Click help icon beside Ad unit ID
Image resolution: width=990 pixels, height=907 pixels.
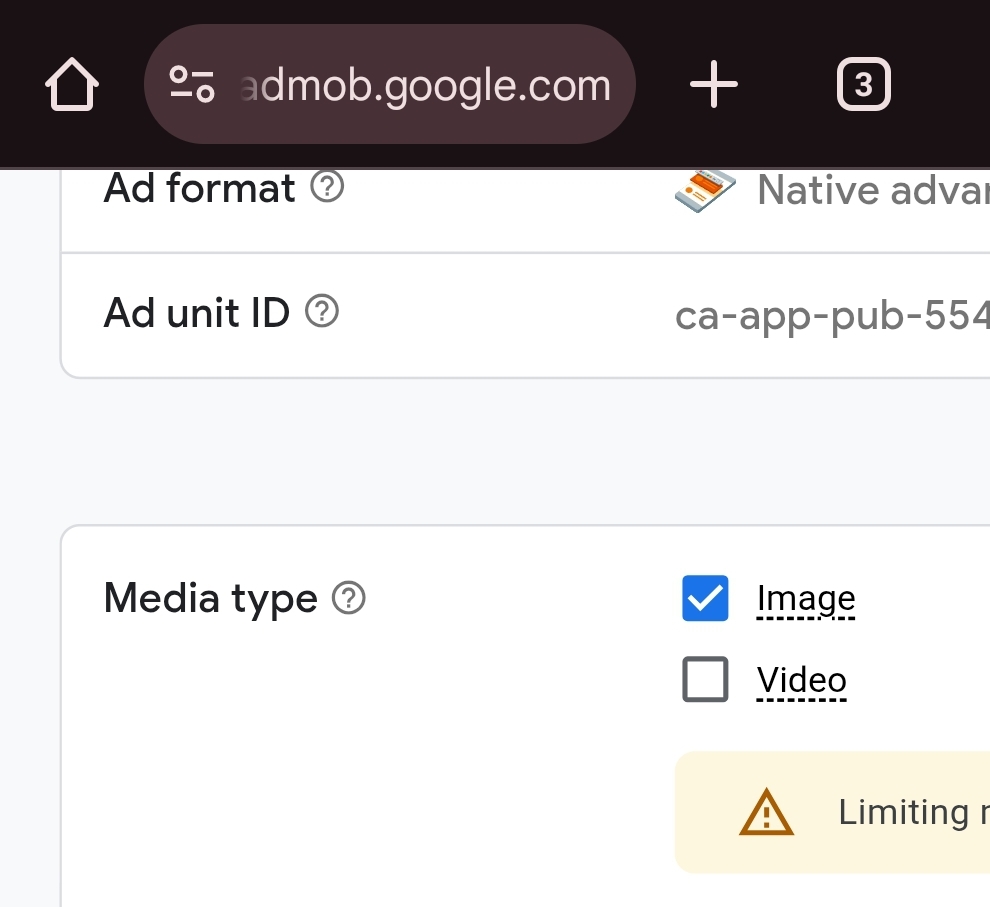click(x=322, y=312)
